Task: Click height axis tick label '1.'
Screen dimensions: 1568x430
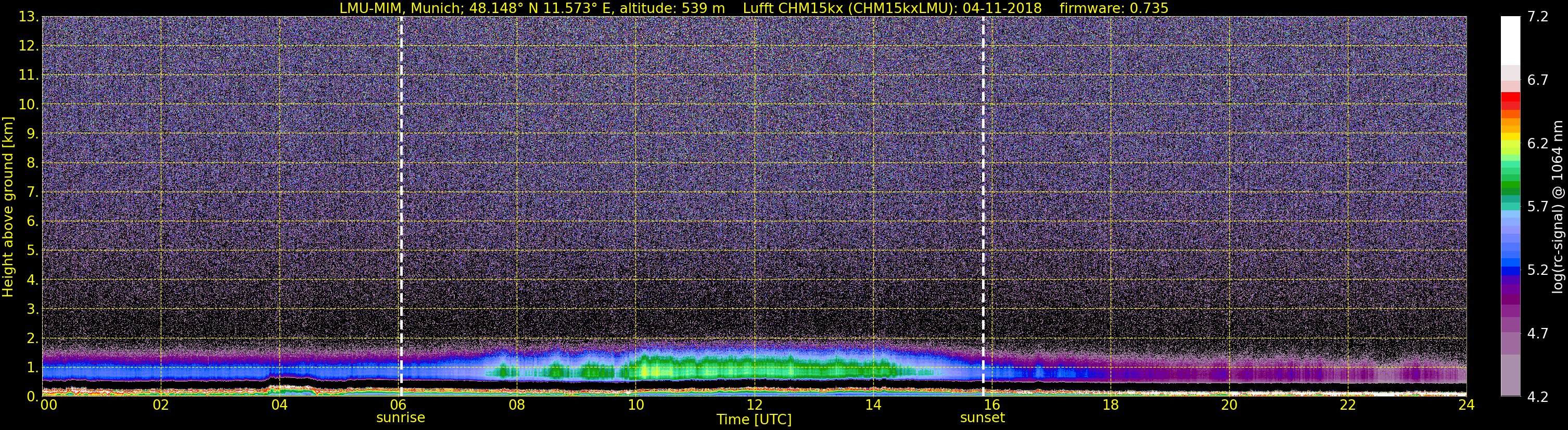Action: [32, 367]
